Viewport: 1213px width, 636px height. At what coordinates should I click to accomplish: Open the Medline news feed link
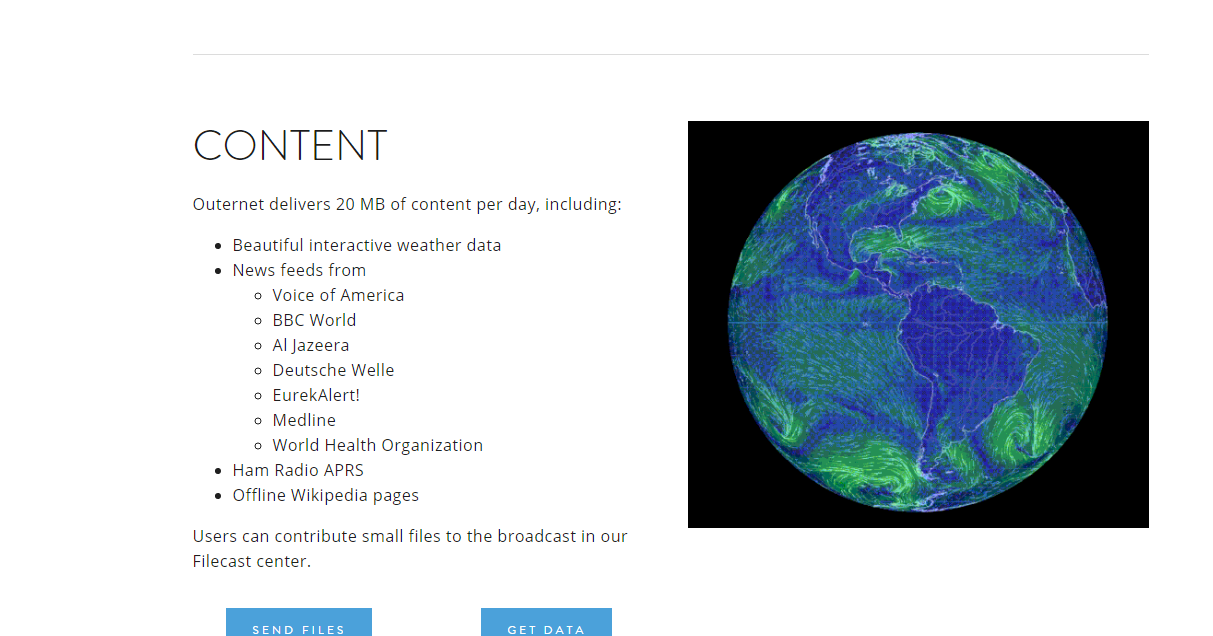tap(304, 420)
